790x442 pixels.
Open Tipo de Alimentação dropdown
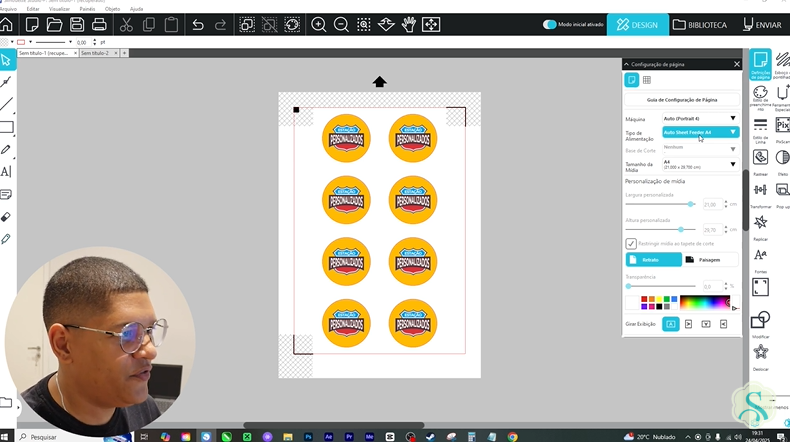pos(700,132)
